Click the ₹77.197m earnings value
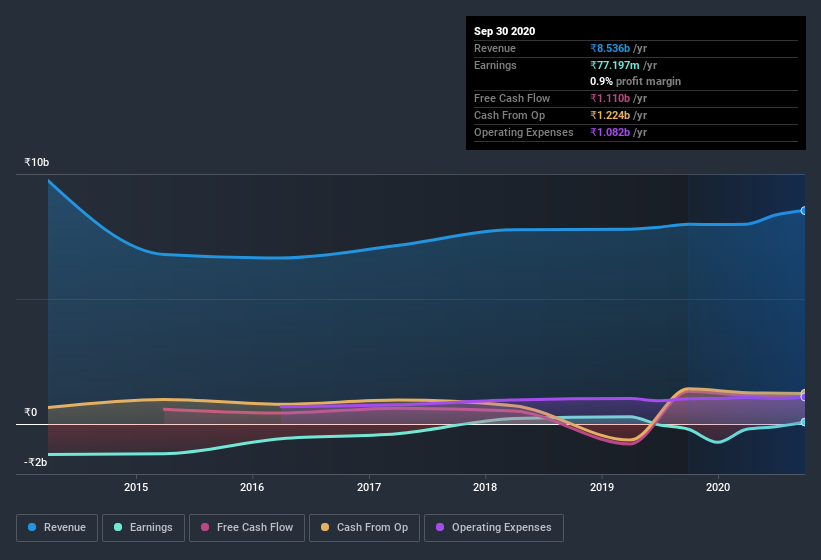Image resolution: width=821 pixels, height=560 pixels. (x=615, y=65)
